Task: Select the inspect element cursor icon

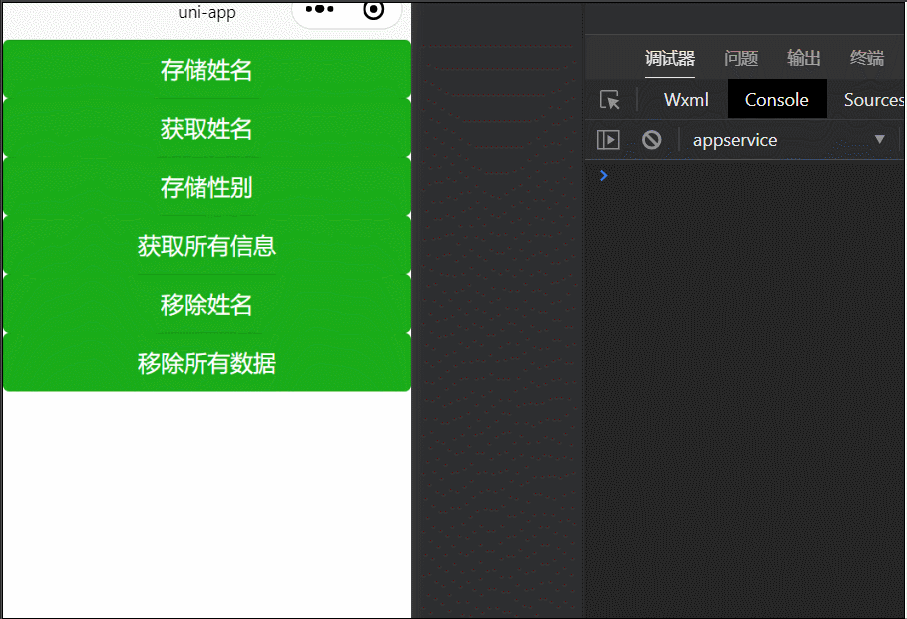Action: 610,99
